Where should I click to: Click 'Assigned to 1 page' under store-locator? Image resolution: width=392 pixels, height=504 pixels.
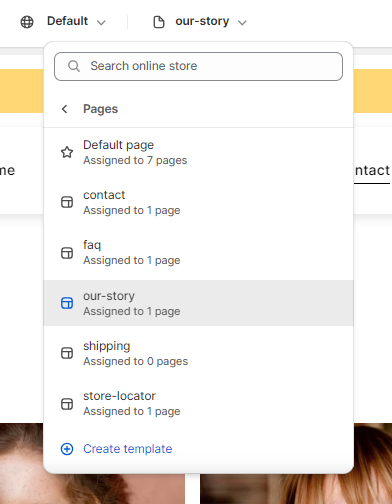[x=132, y=411]
